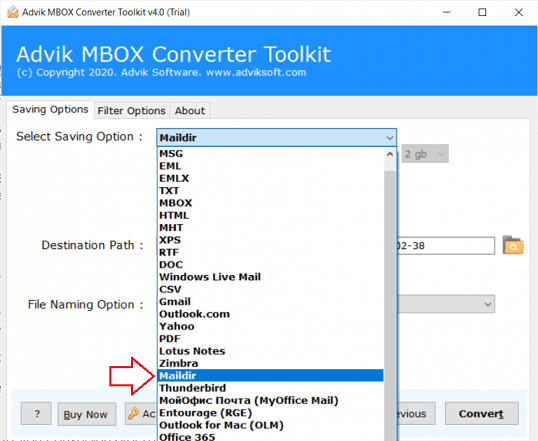The image size is (538, 441).
Task: Switch to the Filter Options tab
Action: pyautogui.click(x=131, y=111)
